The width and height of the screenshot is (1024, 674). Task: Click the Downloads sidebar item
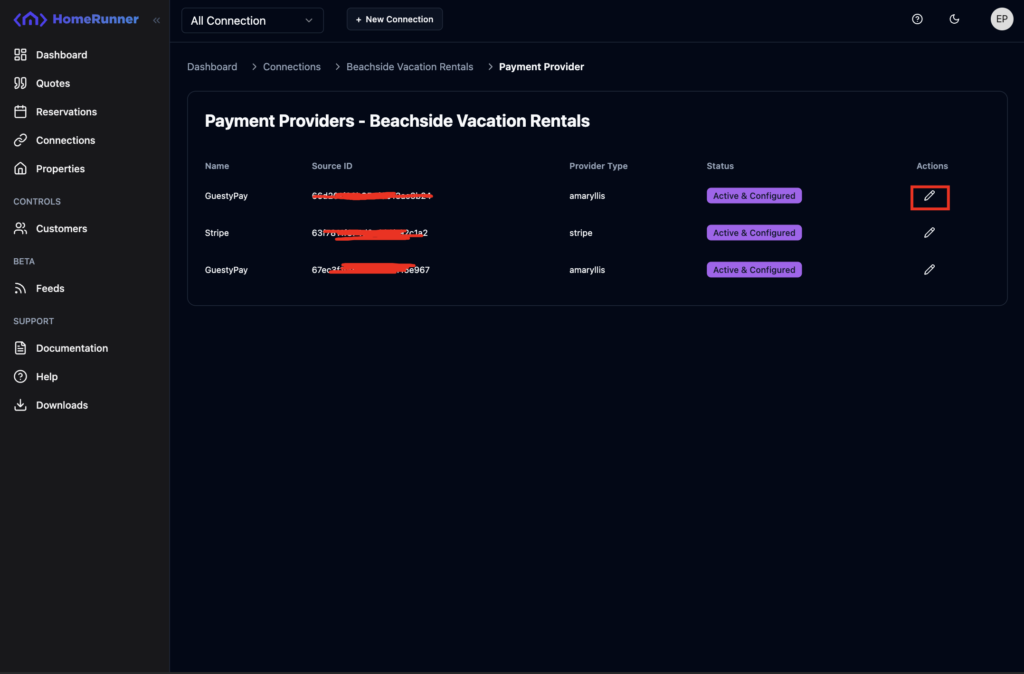click(61, 405)
